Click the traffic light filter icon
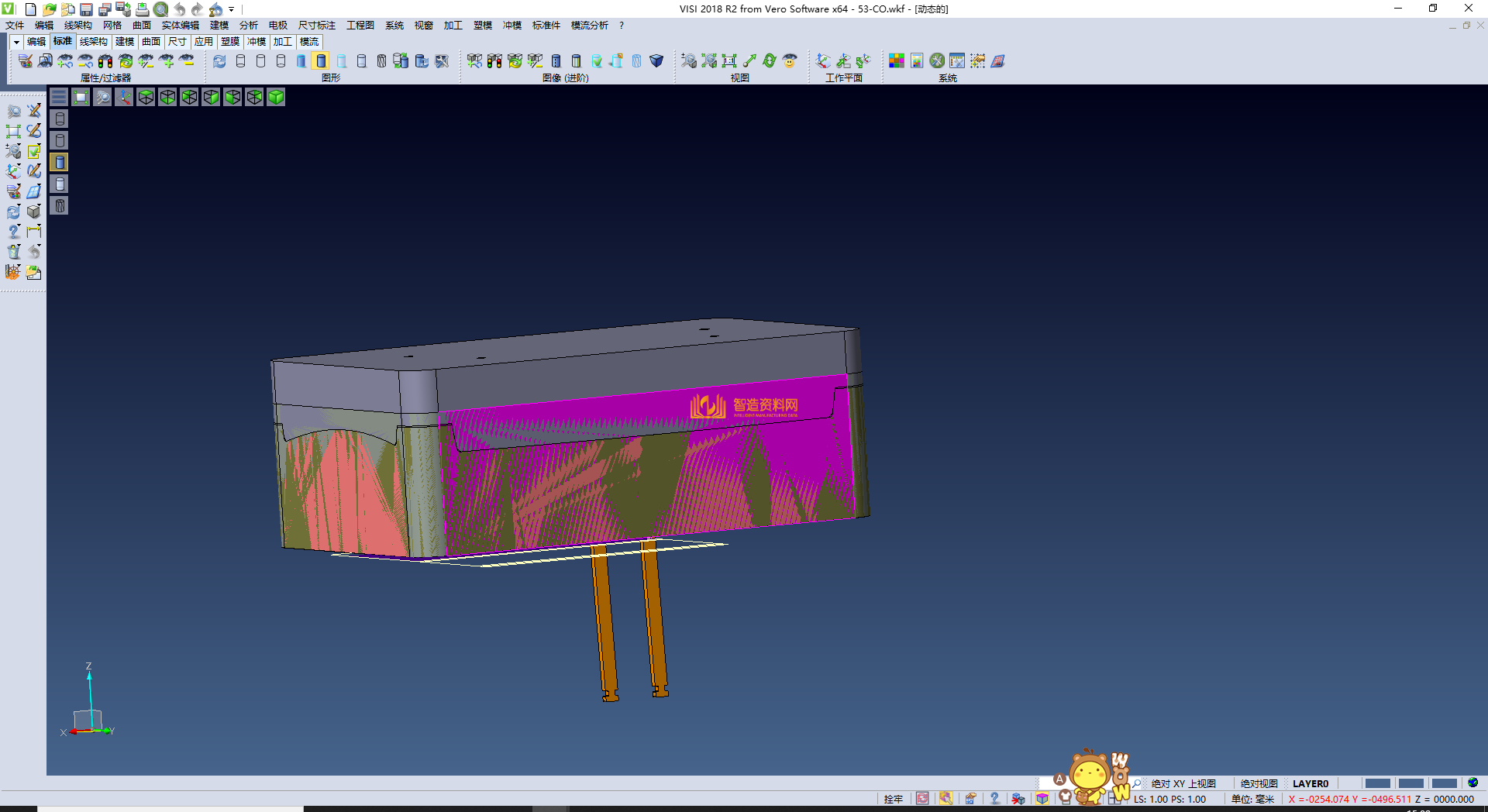The height and width of the screenshot is (812, 1488). coord(105,60)
